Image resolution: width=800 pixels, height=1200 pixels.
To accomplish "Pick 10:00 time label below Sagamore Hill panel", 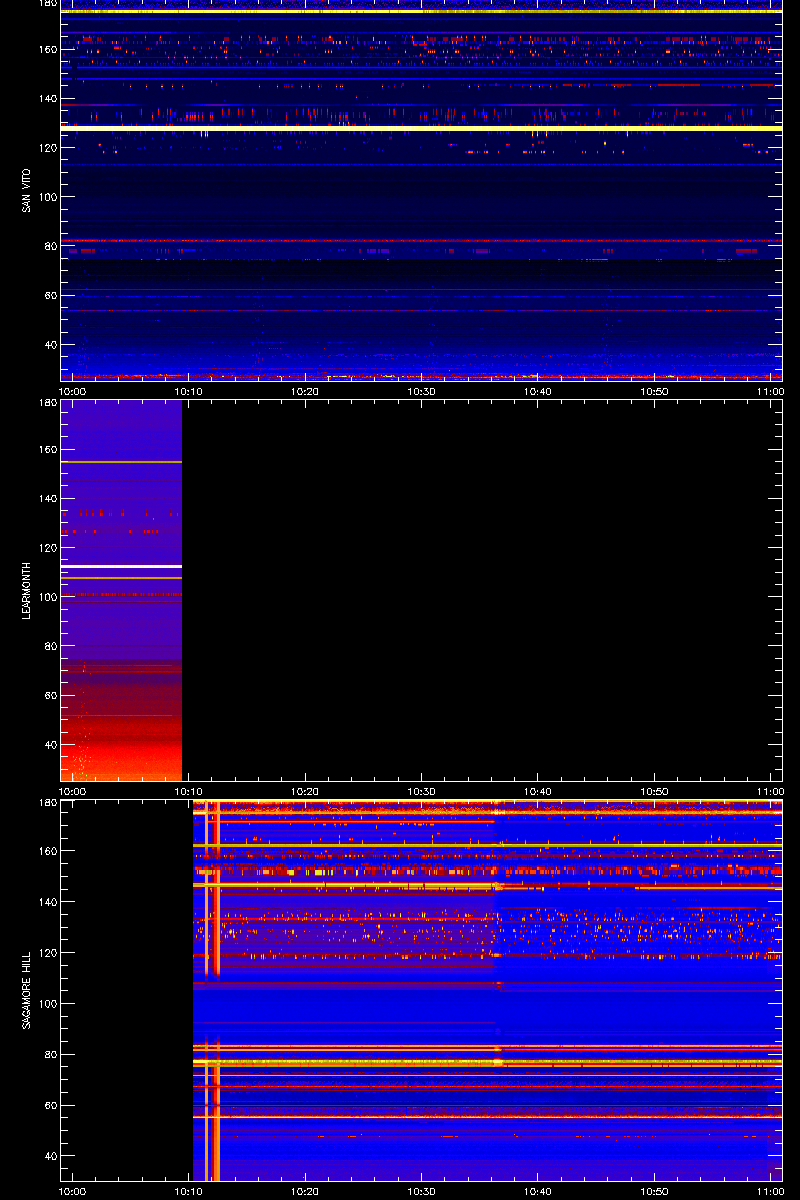I will coord(73,1191).
